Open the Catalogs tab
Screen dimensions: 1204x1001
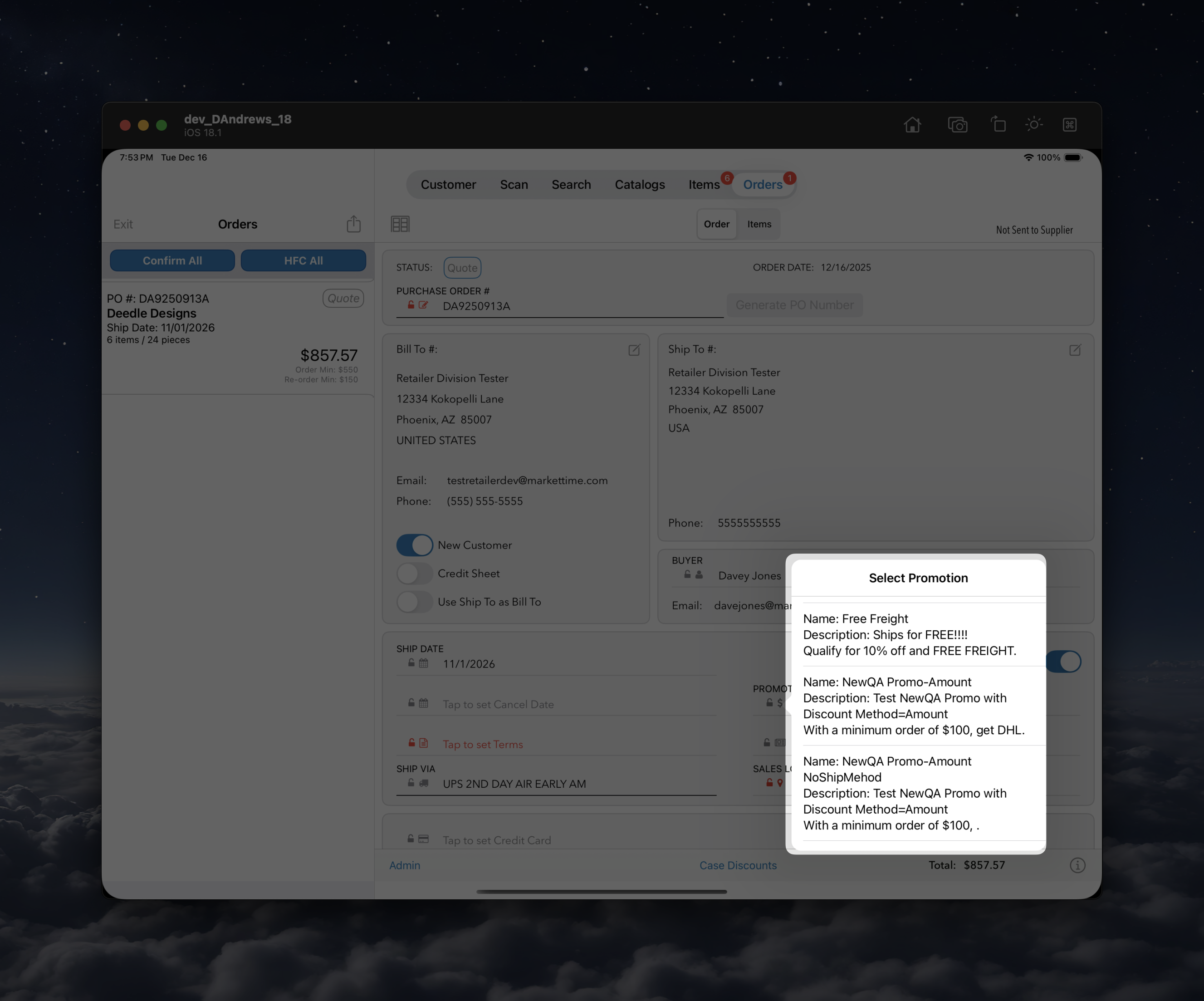tap(640, 185)
